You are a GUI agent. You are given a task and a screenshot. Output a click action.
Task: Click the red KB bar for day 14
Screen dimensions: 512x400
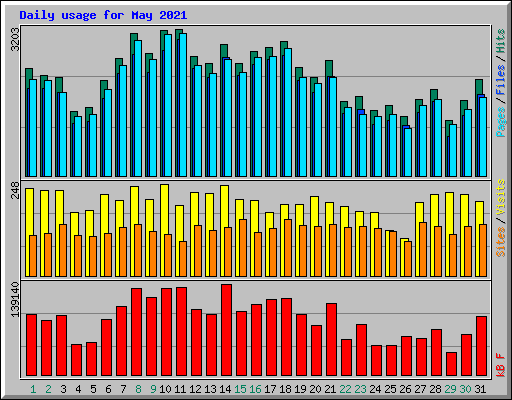(227, 330)
